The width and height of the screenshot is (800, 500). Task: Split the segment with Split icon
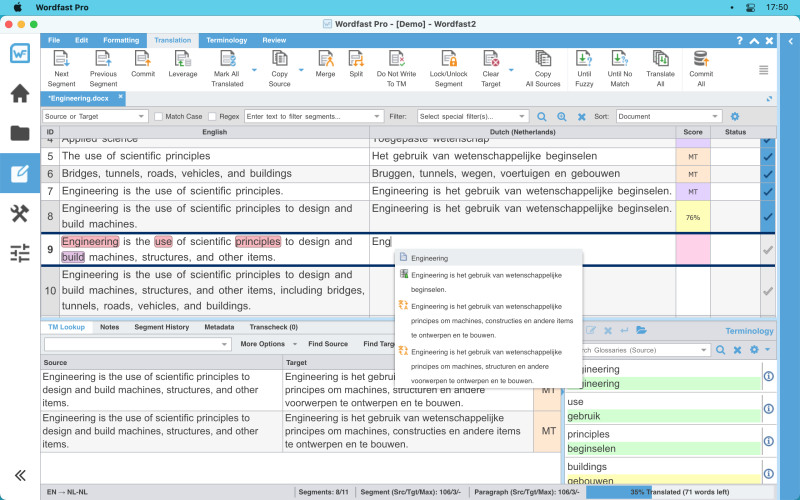356,59
